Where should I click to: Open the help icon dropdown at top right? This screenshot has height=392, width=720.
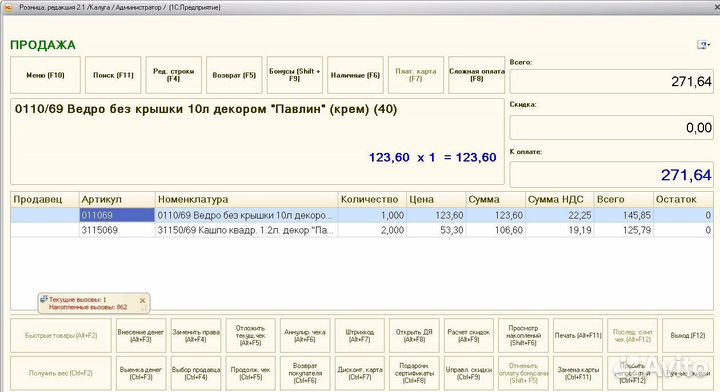pyautogui.click(x=703, y=45)
